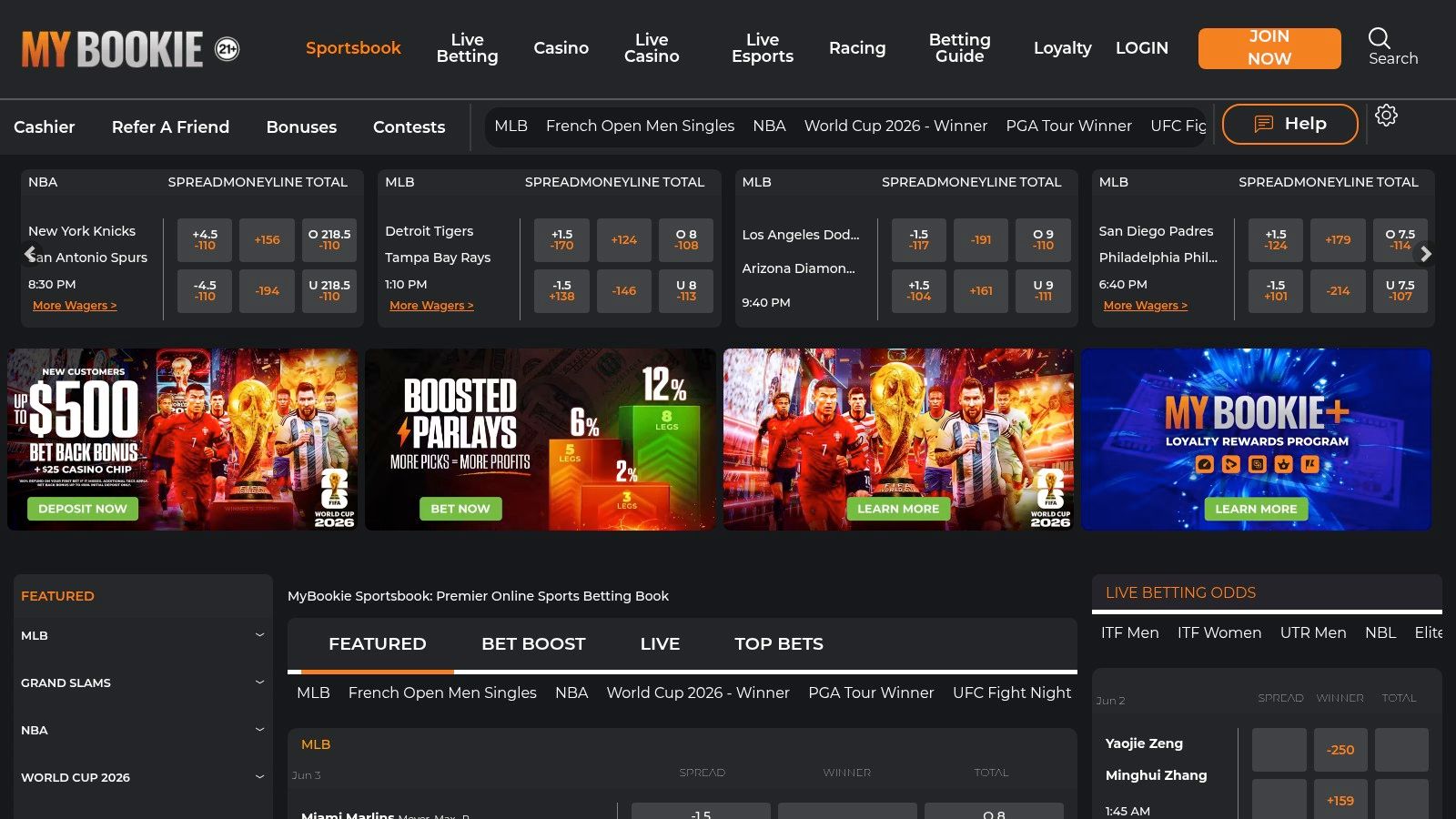Open Help chat button
1456x819 pixels.
[x=1289, y=124]
